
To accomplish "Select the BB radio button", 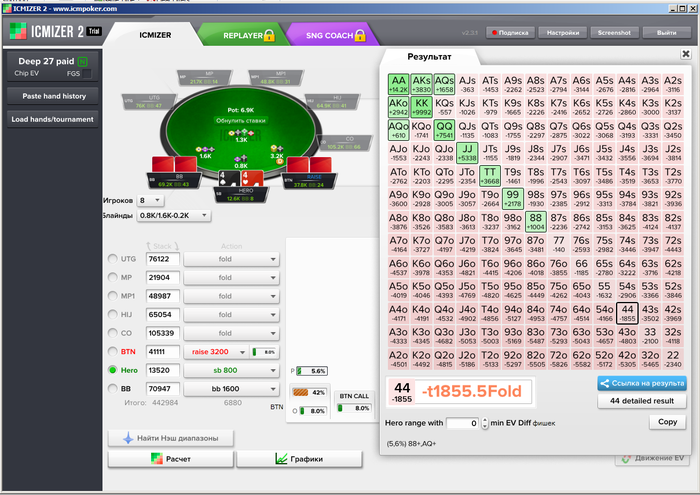I will point(112,389).
